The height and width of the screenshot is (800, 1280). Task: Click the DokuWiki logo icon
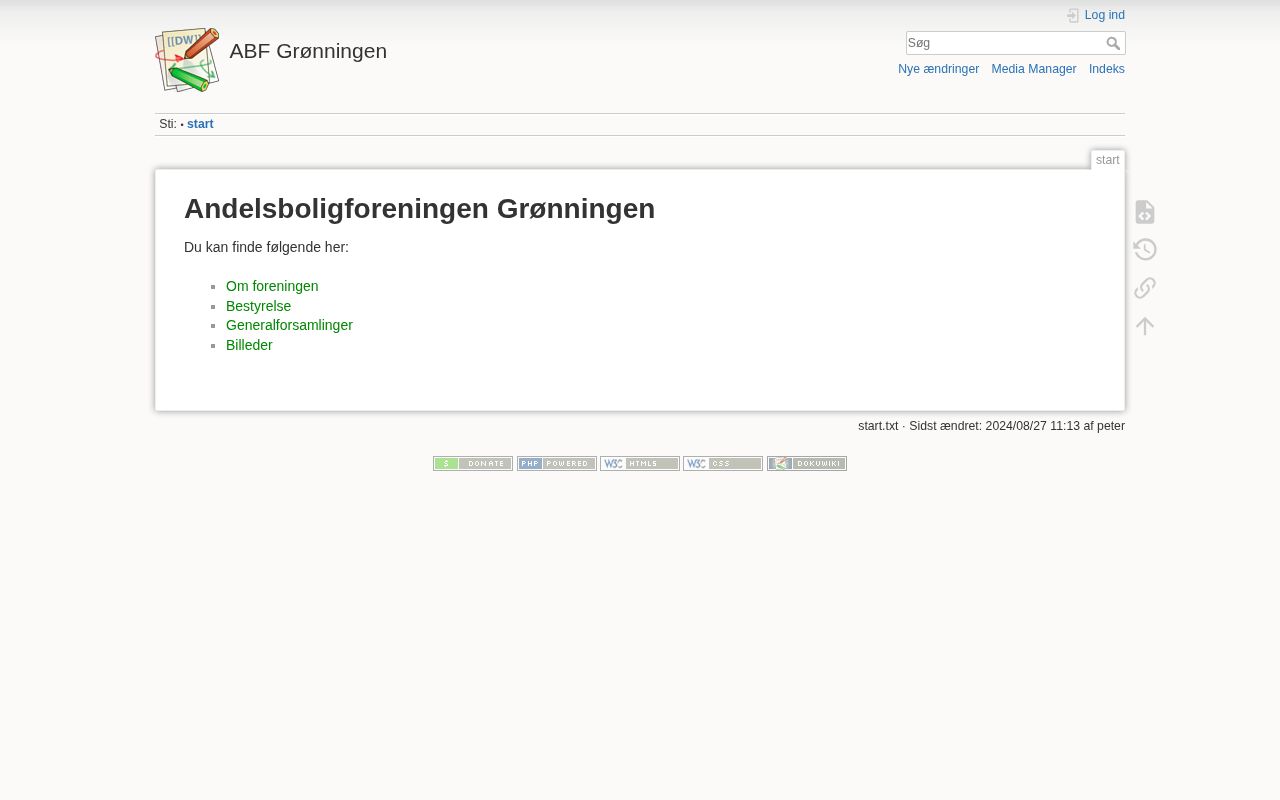[187, 60]
